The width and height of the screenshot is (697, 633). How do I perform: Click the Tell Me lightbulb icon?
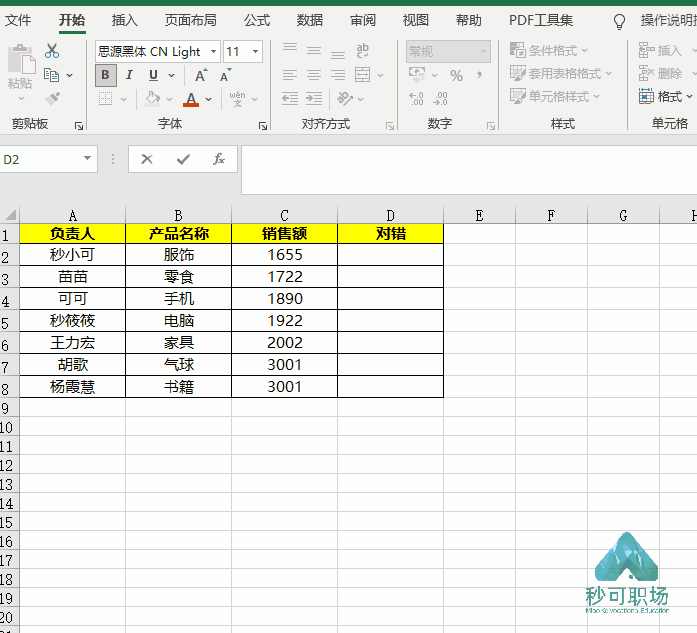(x=619, y=21)
